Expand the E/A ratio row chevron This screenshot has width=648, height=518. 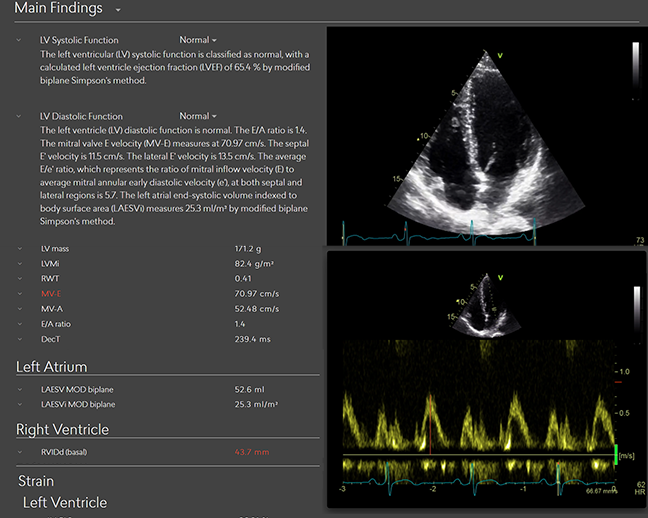click(x=19, y=324)
